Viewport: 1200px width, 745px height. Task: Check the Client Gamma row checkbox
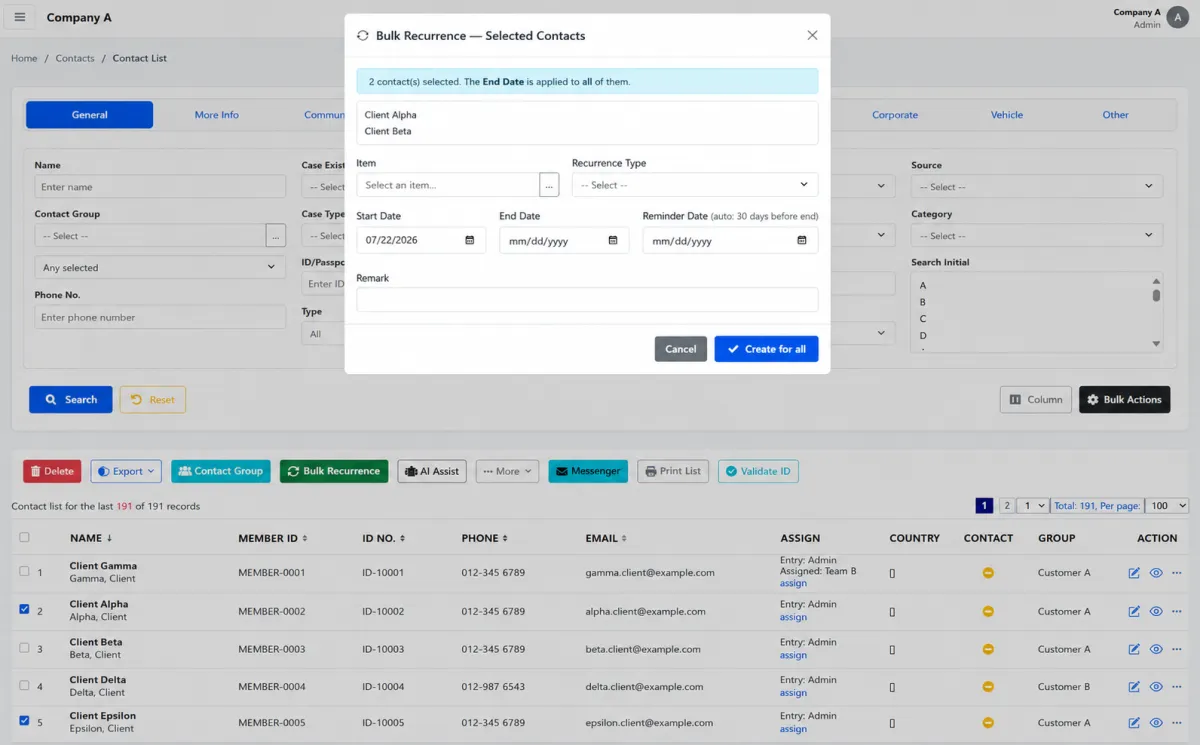point(24,571)
